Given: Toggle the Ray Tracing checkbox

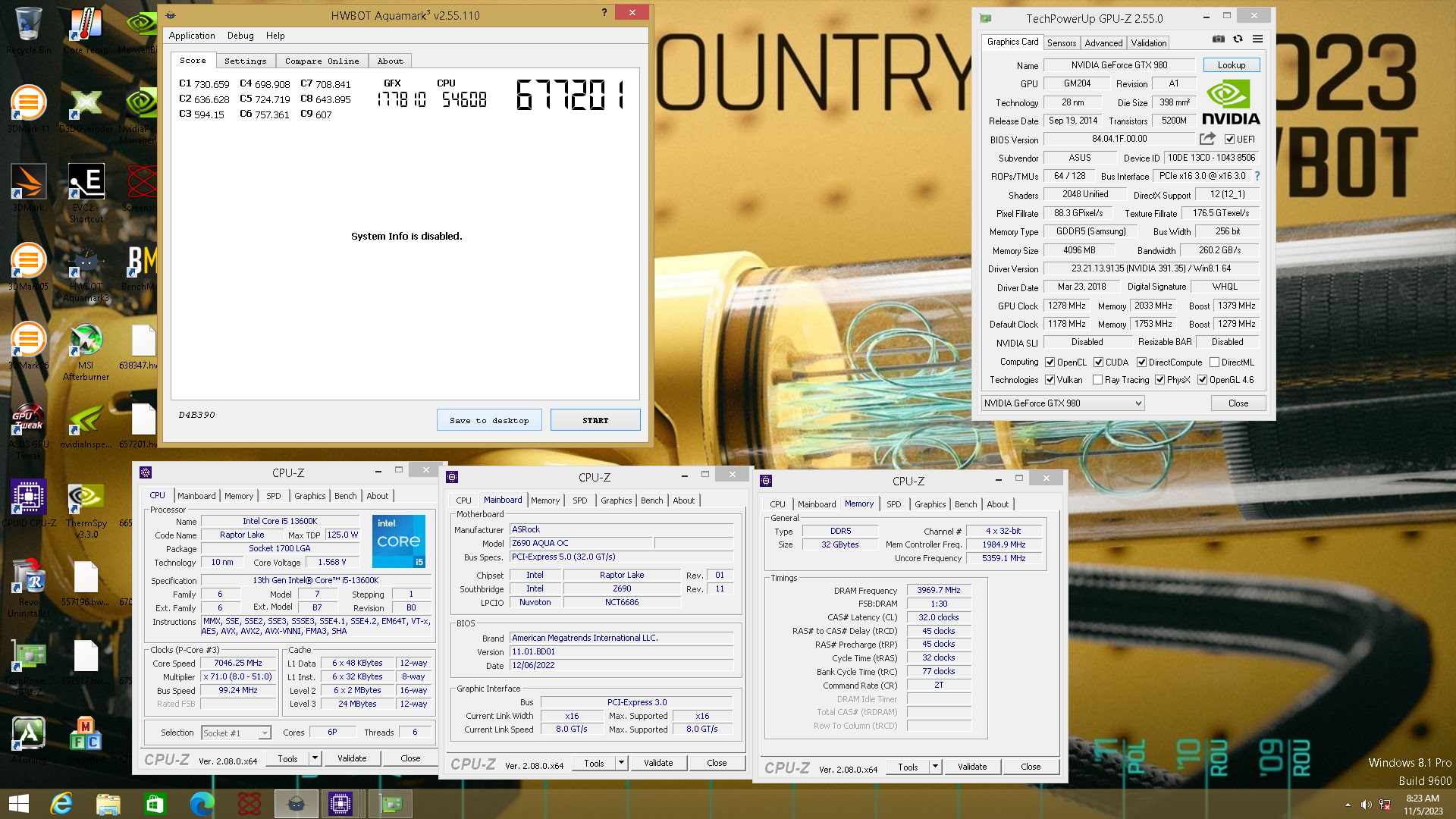Looking at the screenshot, I should tap(1097, 379).
